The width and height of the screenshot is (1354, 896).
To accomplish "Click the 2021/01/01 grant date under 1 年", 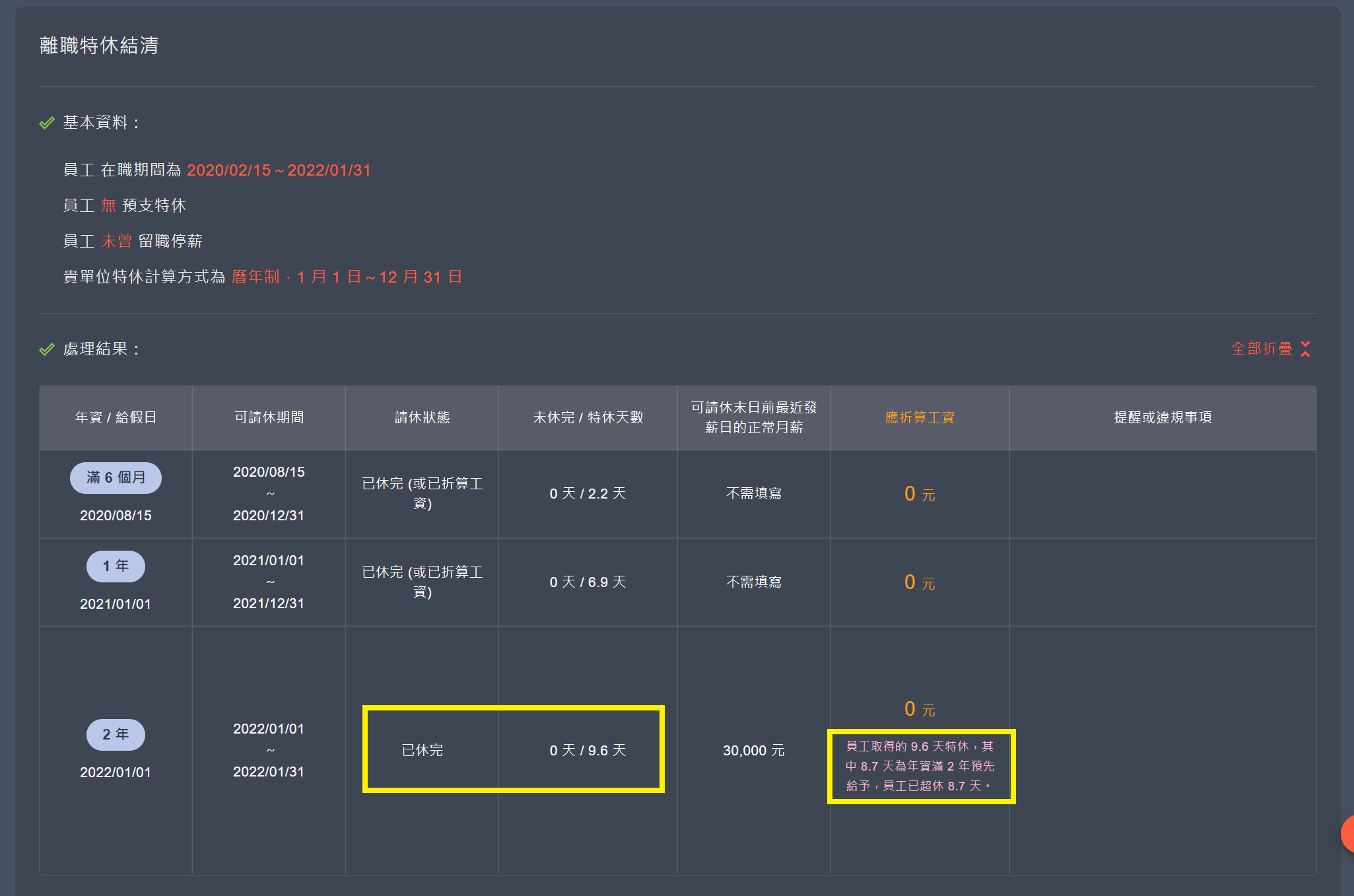I will (116, 604).
